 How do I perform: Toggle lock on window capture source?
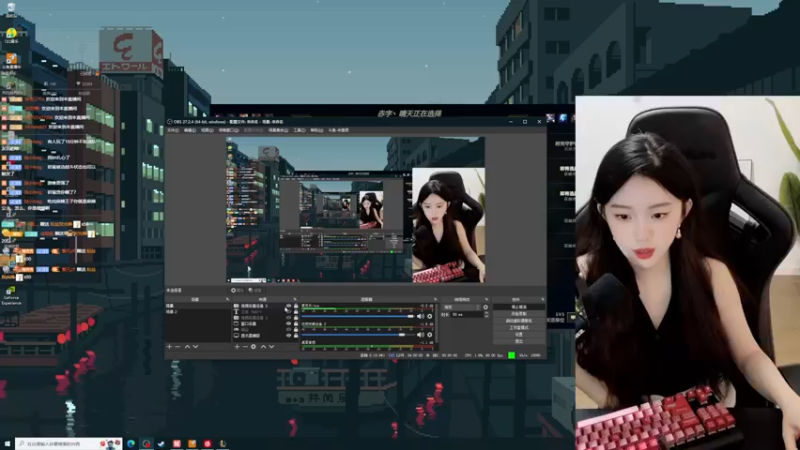[296, 323]
